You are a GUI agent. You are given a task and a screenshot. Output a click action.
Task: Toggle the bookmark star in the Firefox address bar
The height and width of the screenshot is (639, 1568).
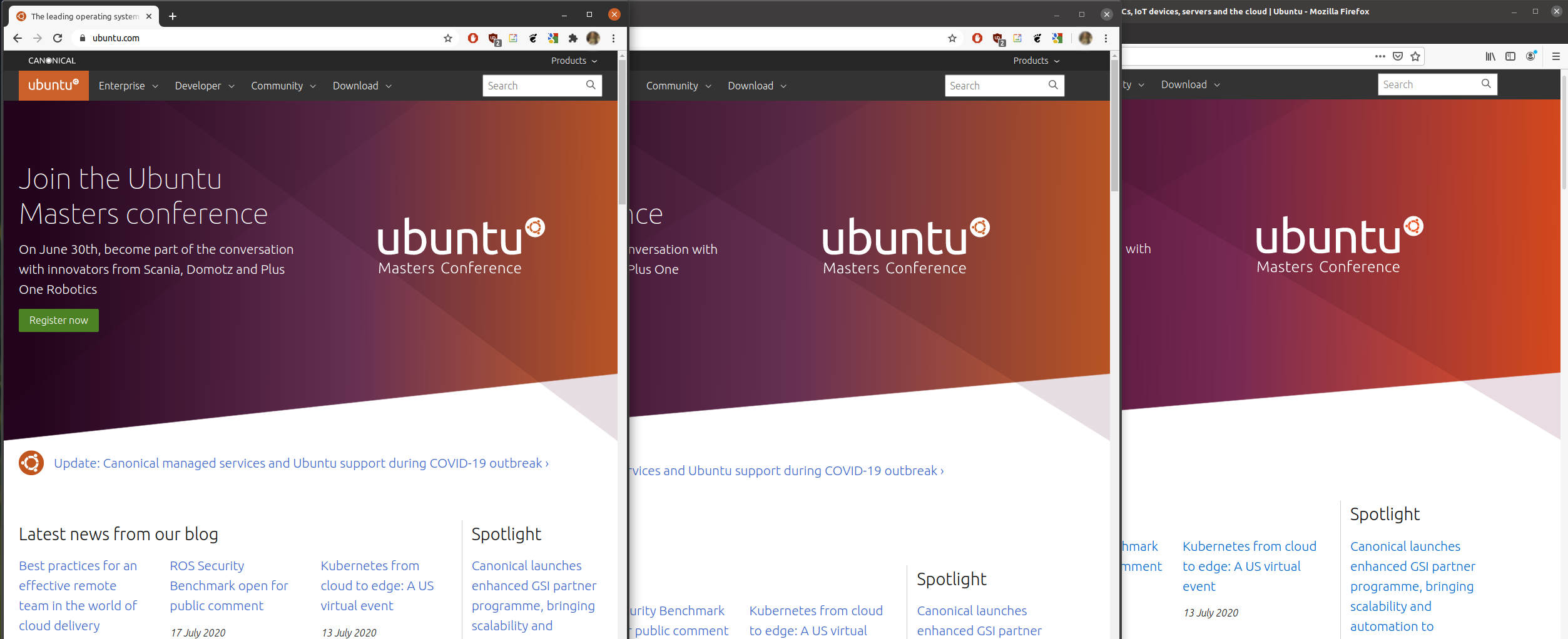1415,56
